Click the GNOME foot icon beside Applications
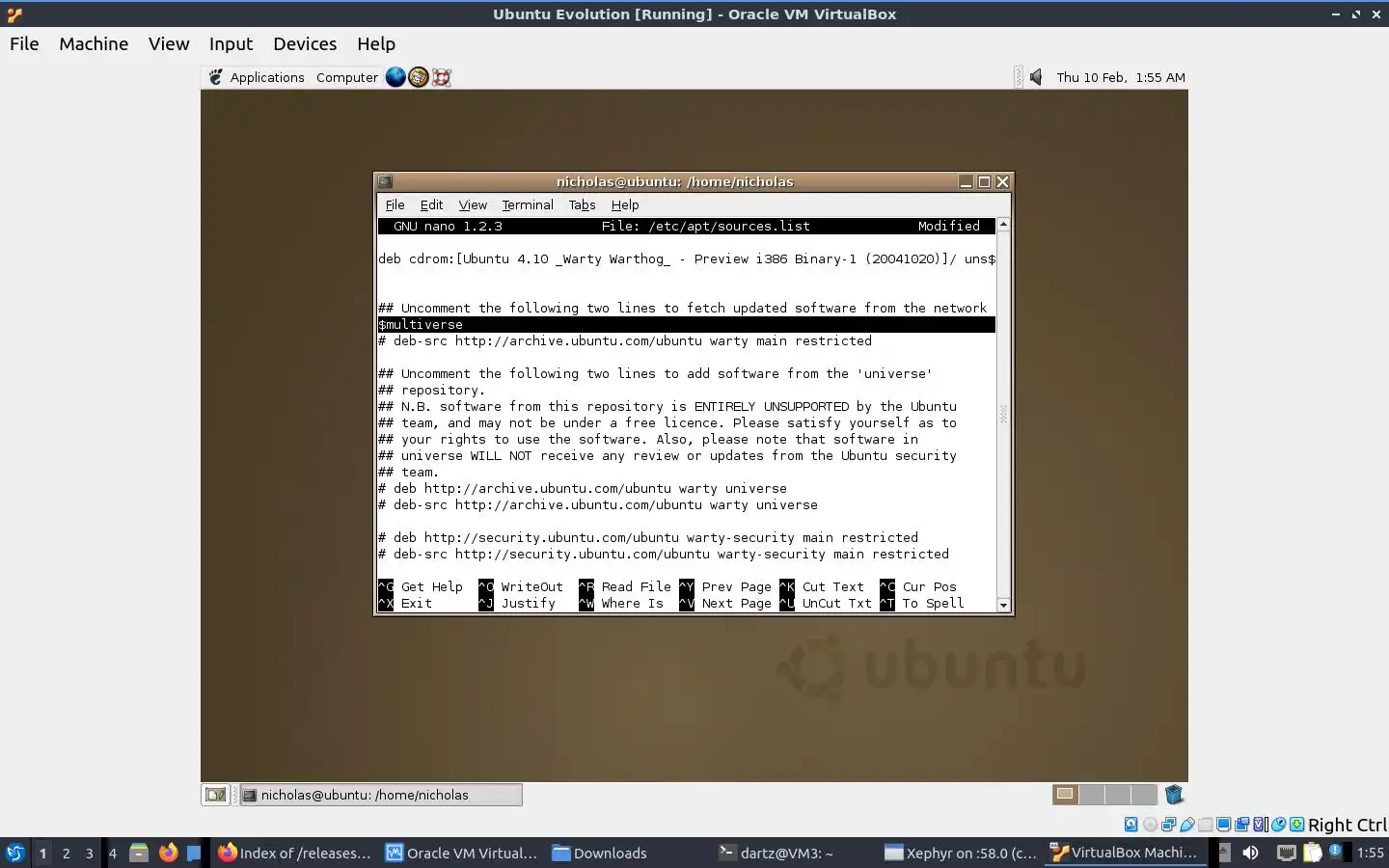The width and height of the screenshot is (1389, 868). point(216,77)
